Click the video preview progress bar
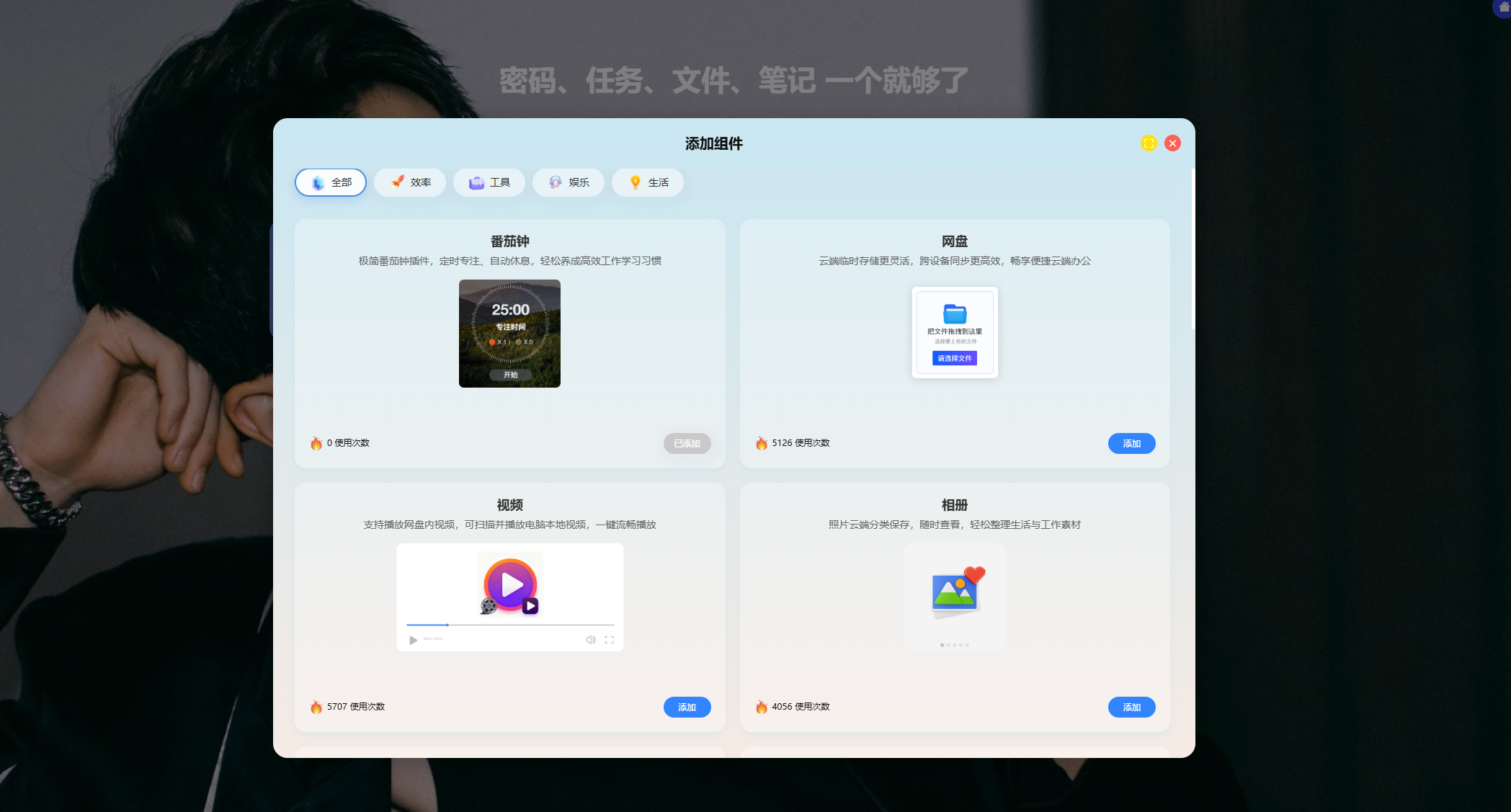The height and width of the screenshot is (812, 1511). coord(510,625)
